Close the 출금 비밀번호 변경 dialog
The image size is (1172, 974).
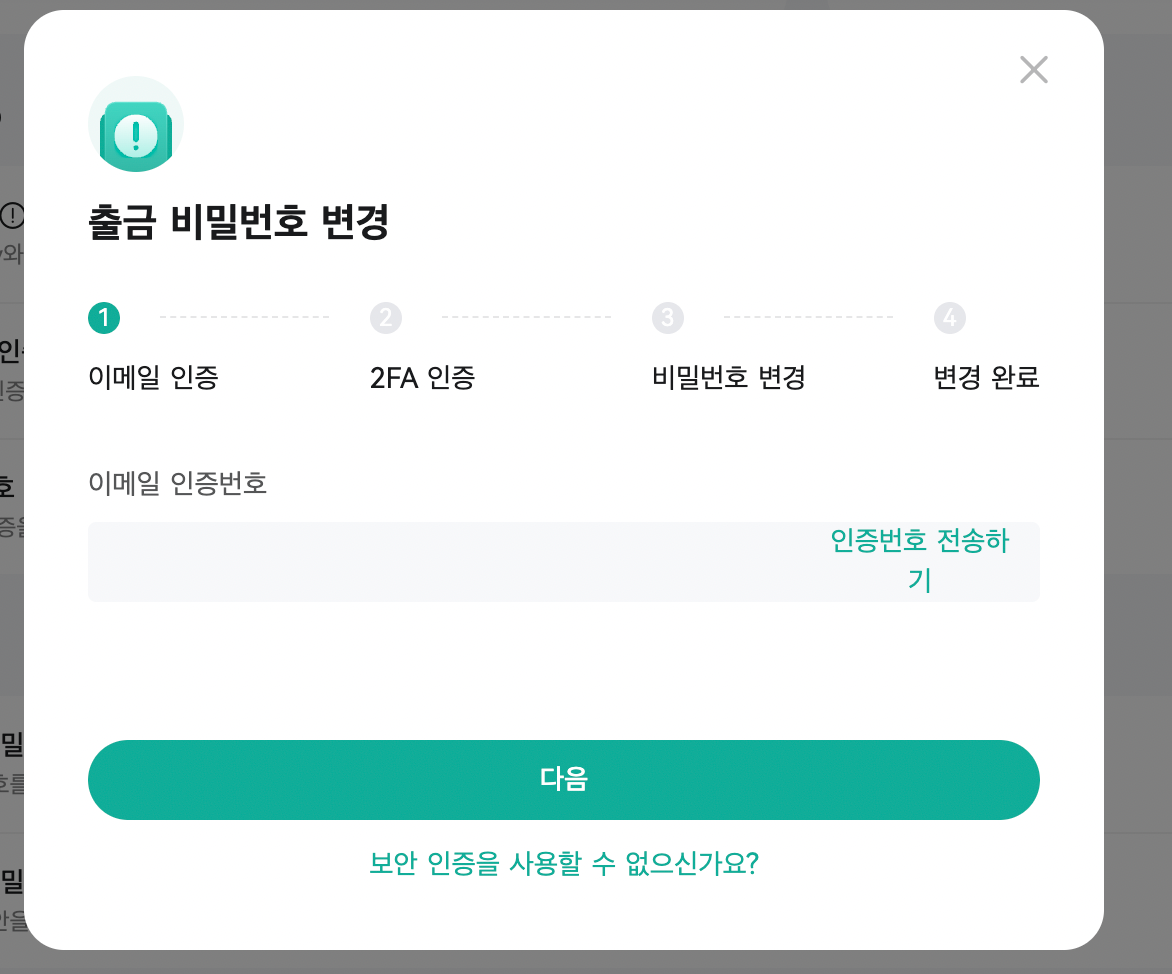1033,70
